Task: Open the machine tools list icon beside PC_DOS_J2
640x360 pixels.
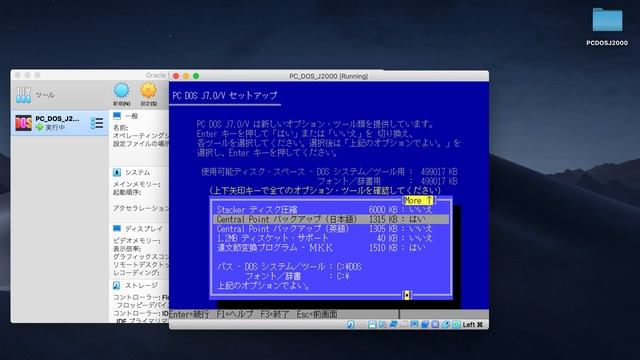Action: [97, 123]
